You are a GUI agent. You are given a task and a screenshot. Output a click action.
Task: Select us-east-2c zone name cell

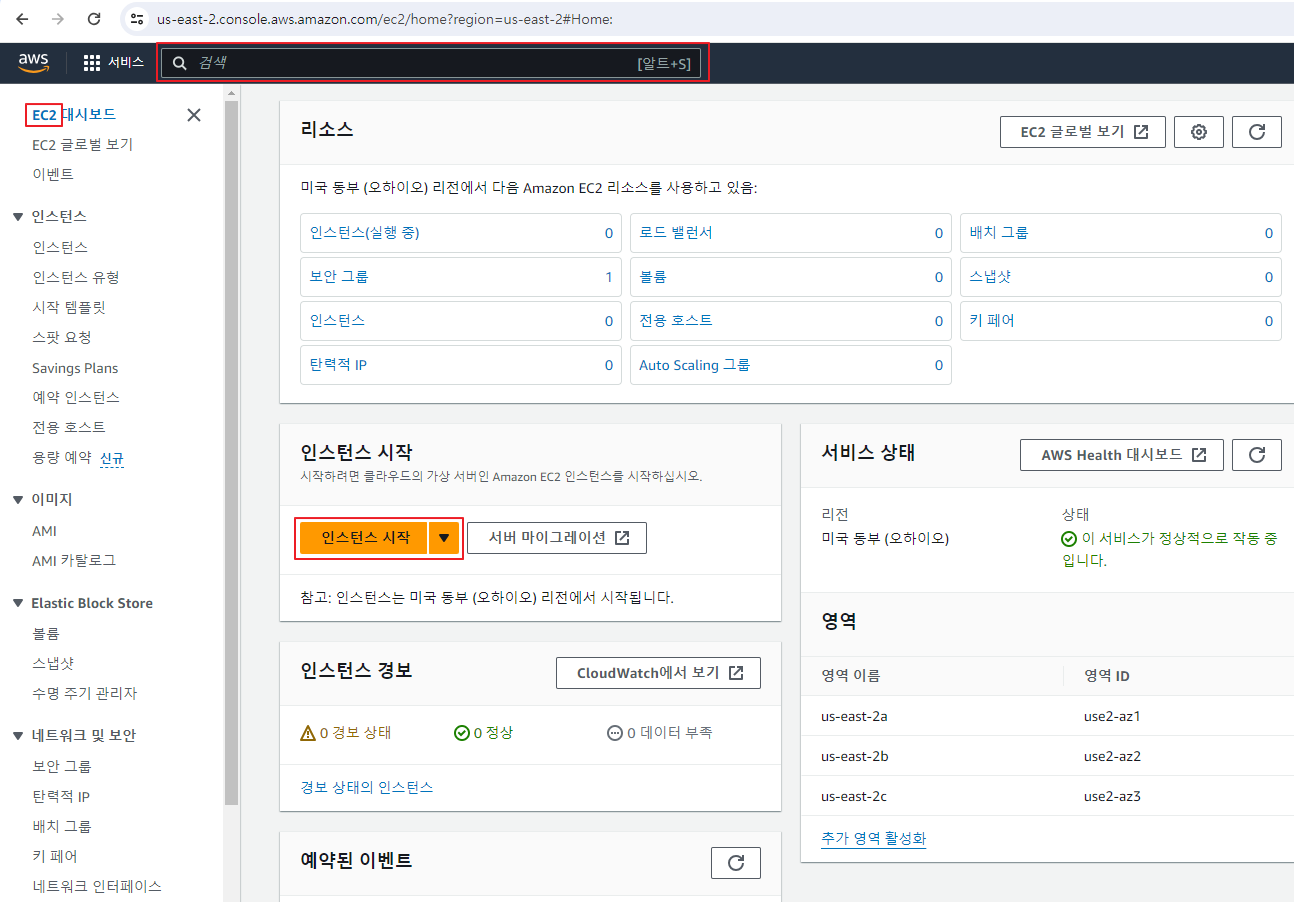coord(853,796)
